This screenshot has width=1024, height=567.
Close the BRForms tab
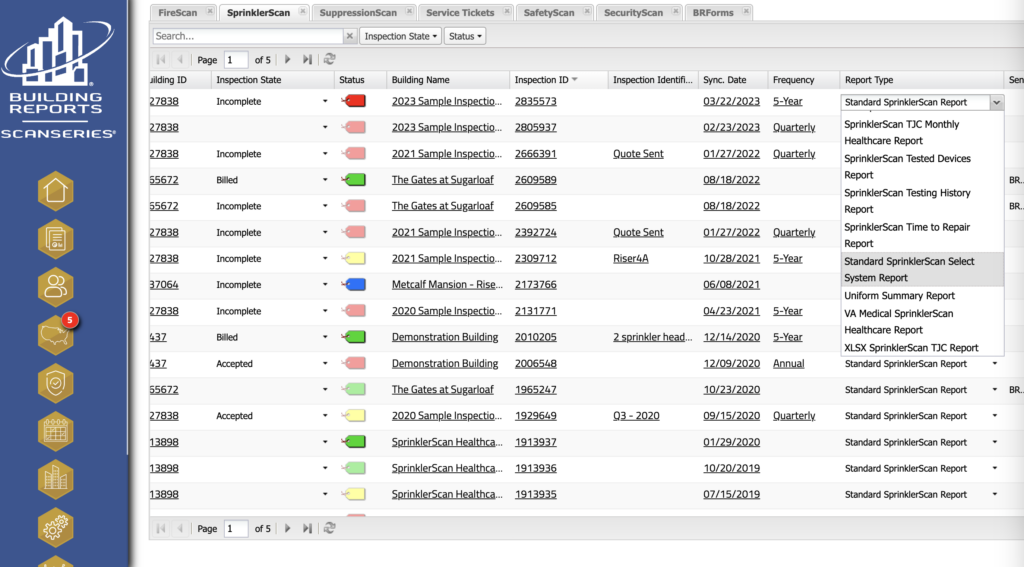[x=746, y=11]
